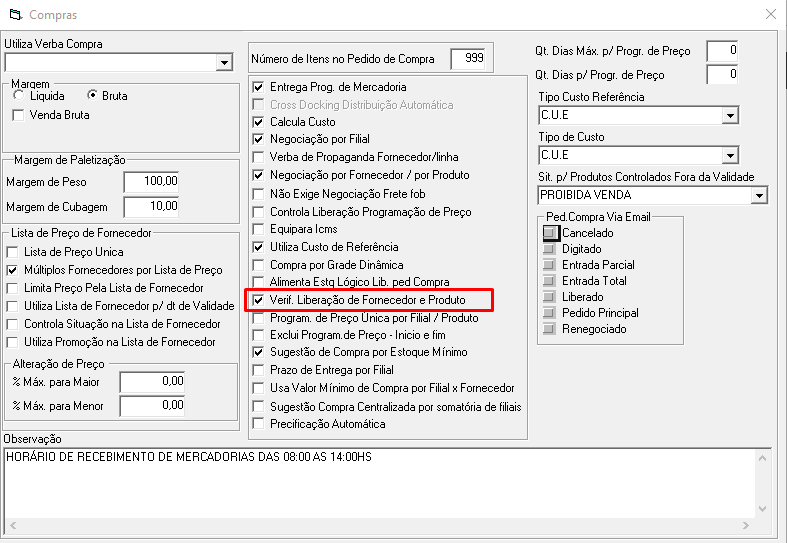Click the Margem de Peso field
This screenshot has width=787, height=543.
pos(152,182)
